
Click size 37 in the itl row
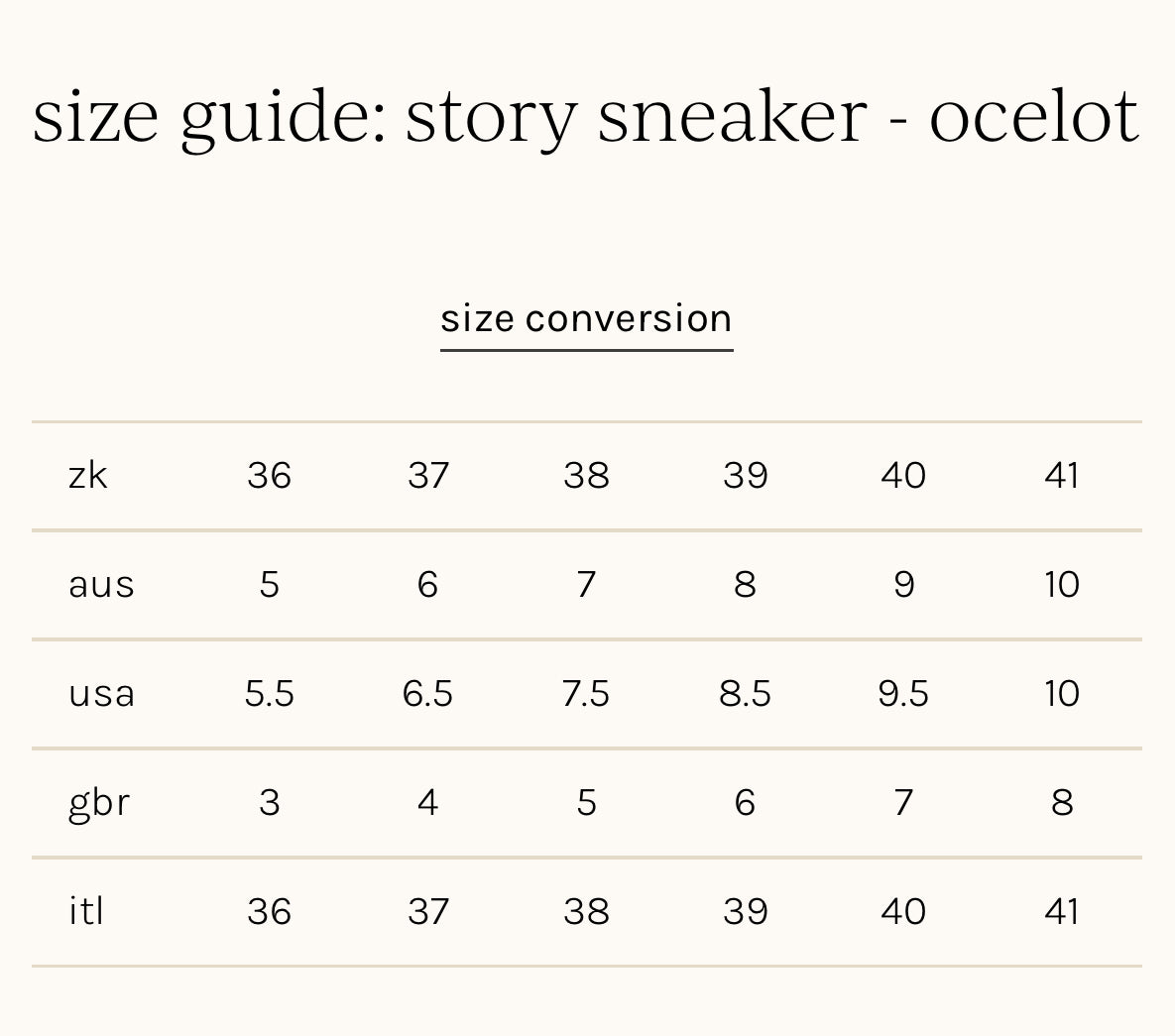[427, 912]
